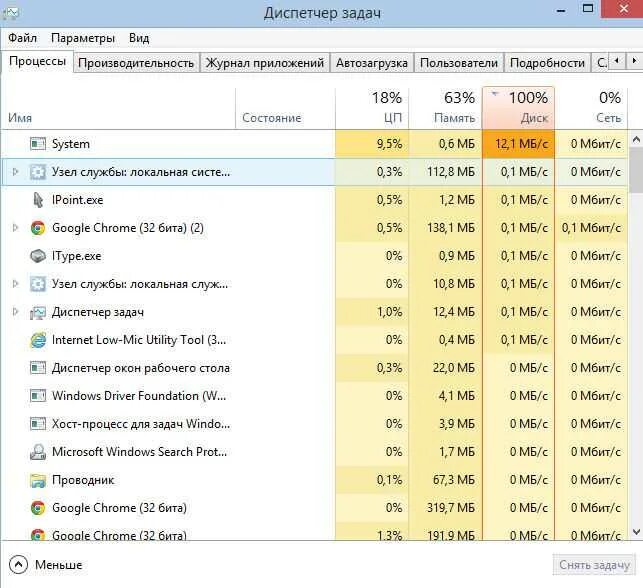
Task: Expand the Диспетчер задач process group
Action: click(16, 312)
